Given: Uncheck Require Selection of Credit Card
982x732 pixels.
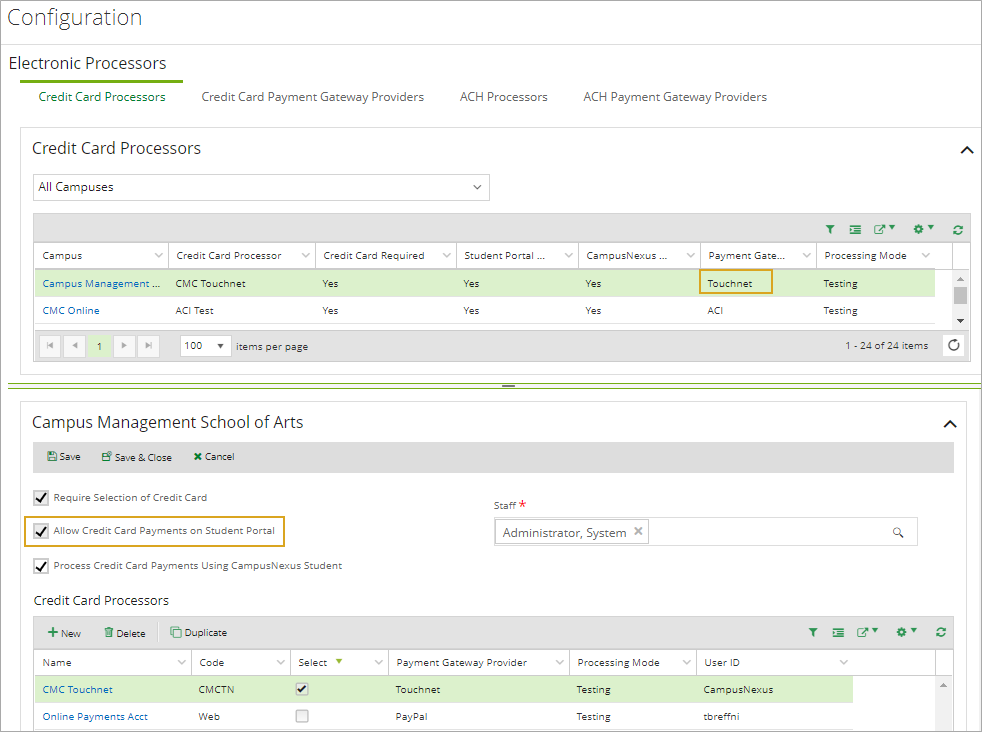Looking at the screenshot, I should tap(41, 497).
